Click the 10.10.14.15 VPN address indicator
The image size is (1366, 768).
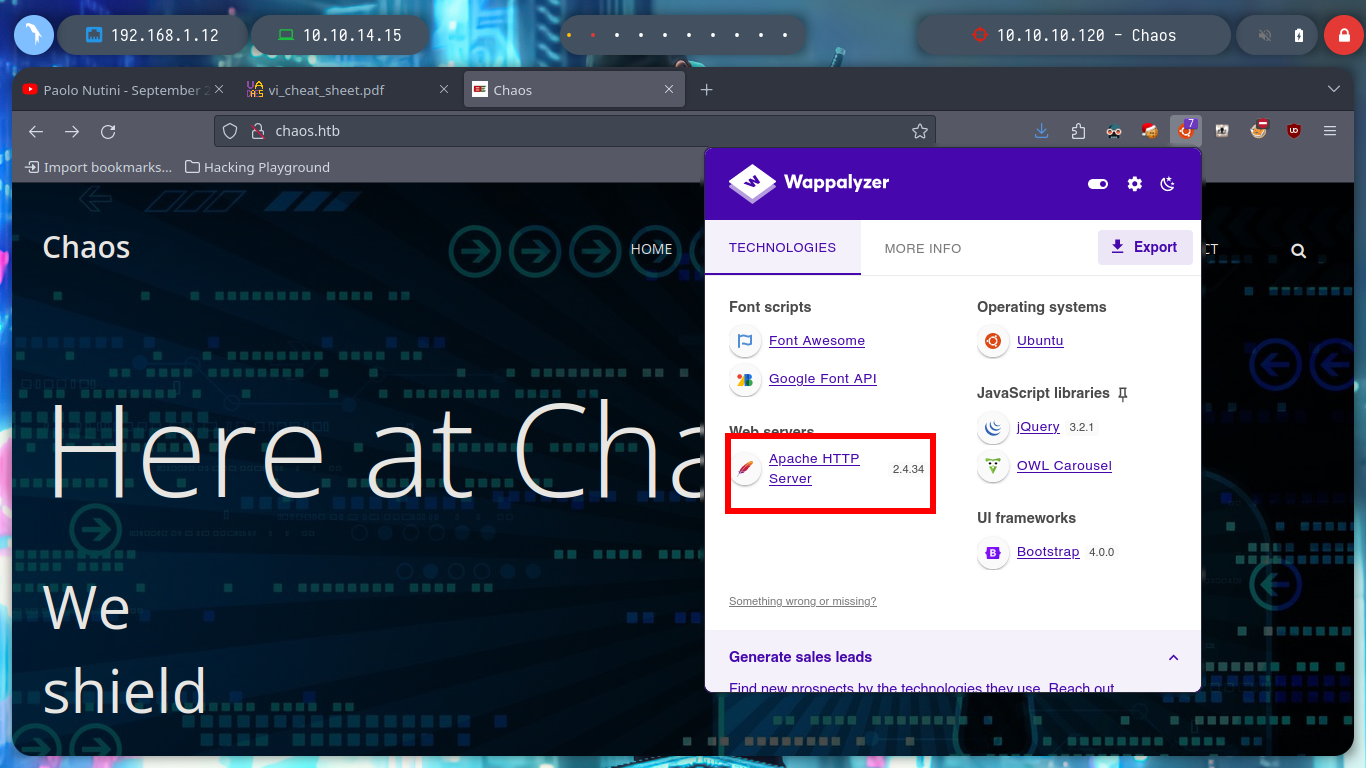point(340,35)
